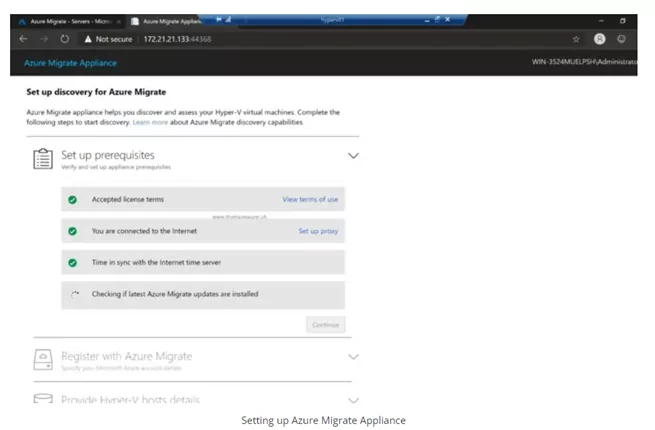This screenshot has width=655, height=430.
Task: Open the browser profile avatar icon
Action: [599, 39]
